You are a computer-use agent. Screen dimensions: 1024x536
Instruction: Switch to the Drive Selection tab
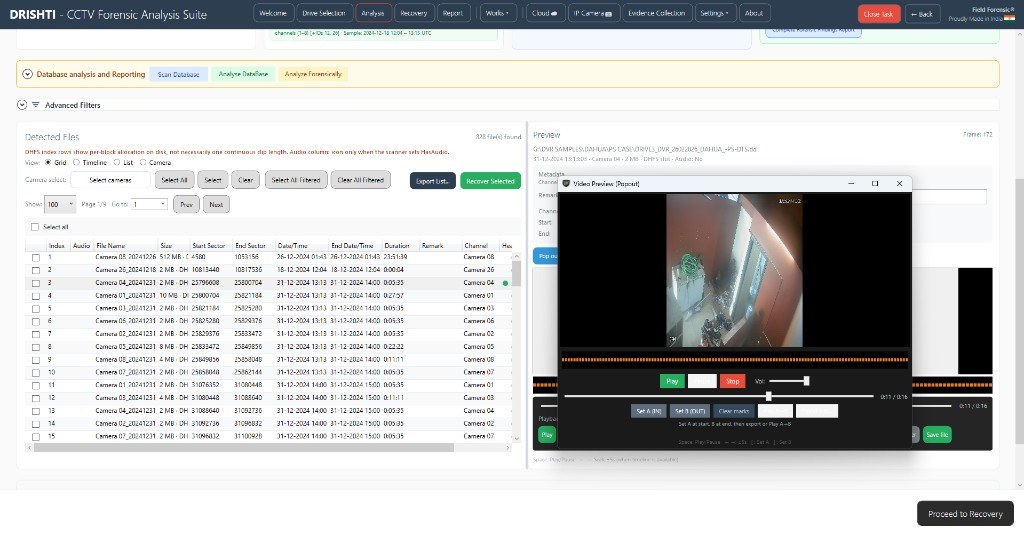point(324,13)
